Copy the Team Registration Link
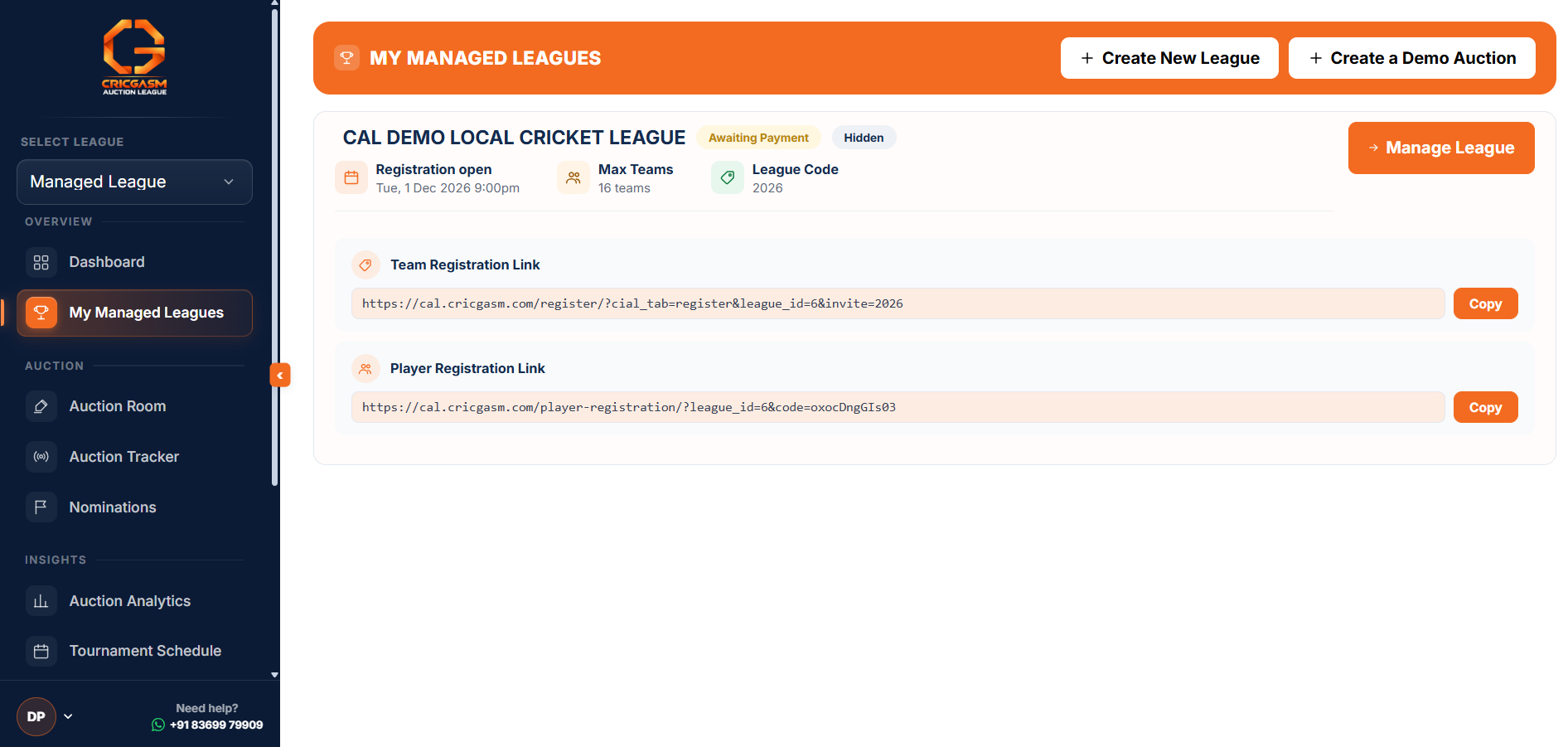Image resolution: width=1568 pixels, height=747 pixels. pos(1486,303)
